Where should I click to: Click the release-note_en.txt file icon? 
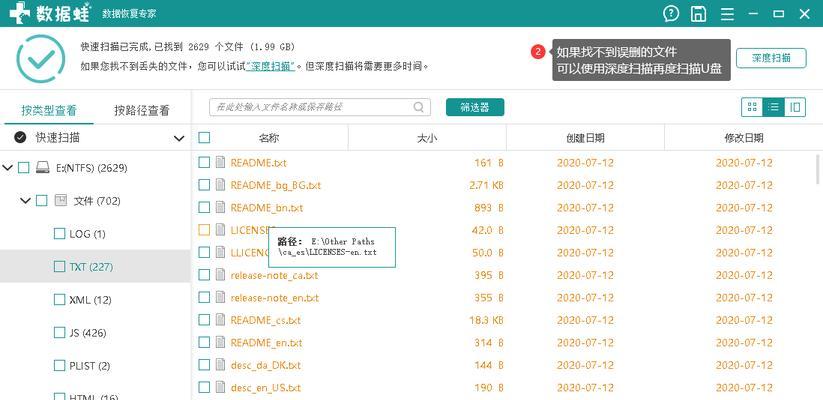point(220,298)
